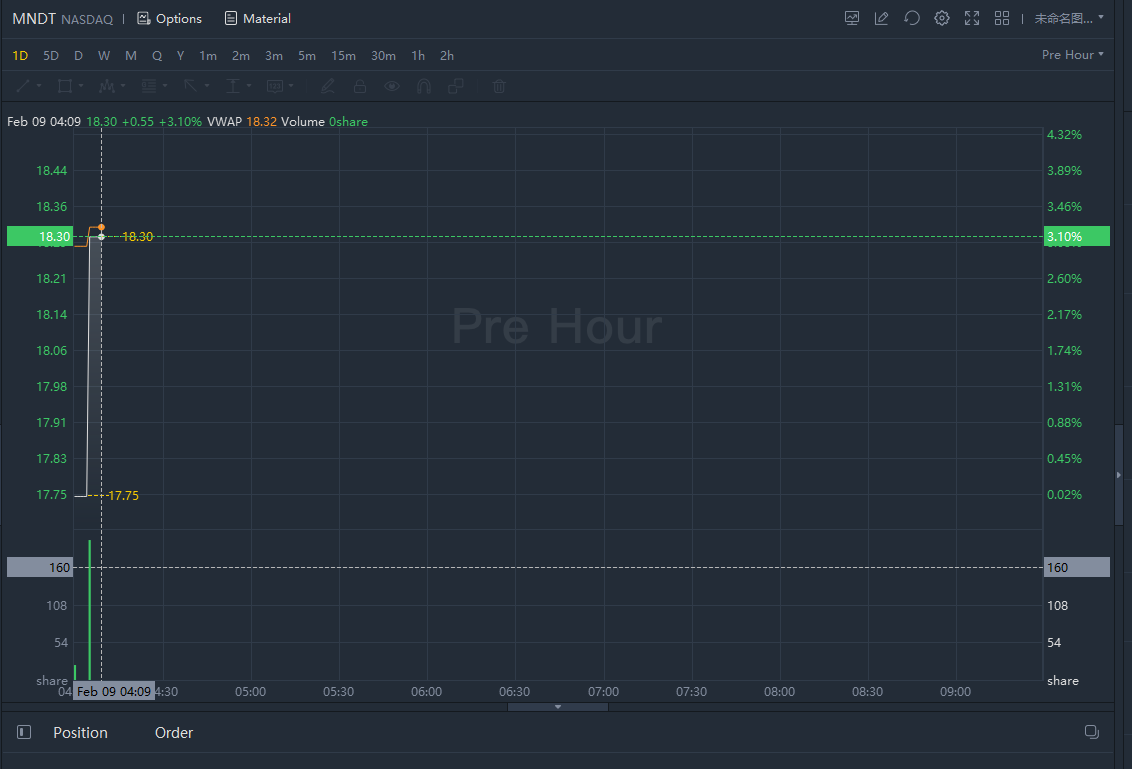This screenshot has width=1132, height=769.
Task: Select the trend line drawing tool
Action: click(x=23, y=87)
